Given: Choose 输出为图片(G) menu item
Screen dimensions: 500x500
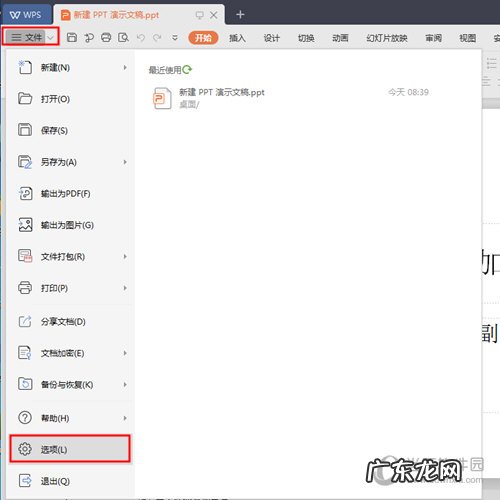Looking at the screenshot, I should (70, 225).
